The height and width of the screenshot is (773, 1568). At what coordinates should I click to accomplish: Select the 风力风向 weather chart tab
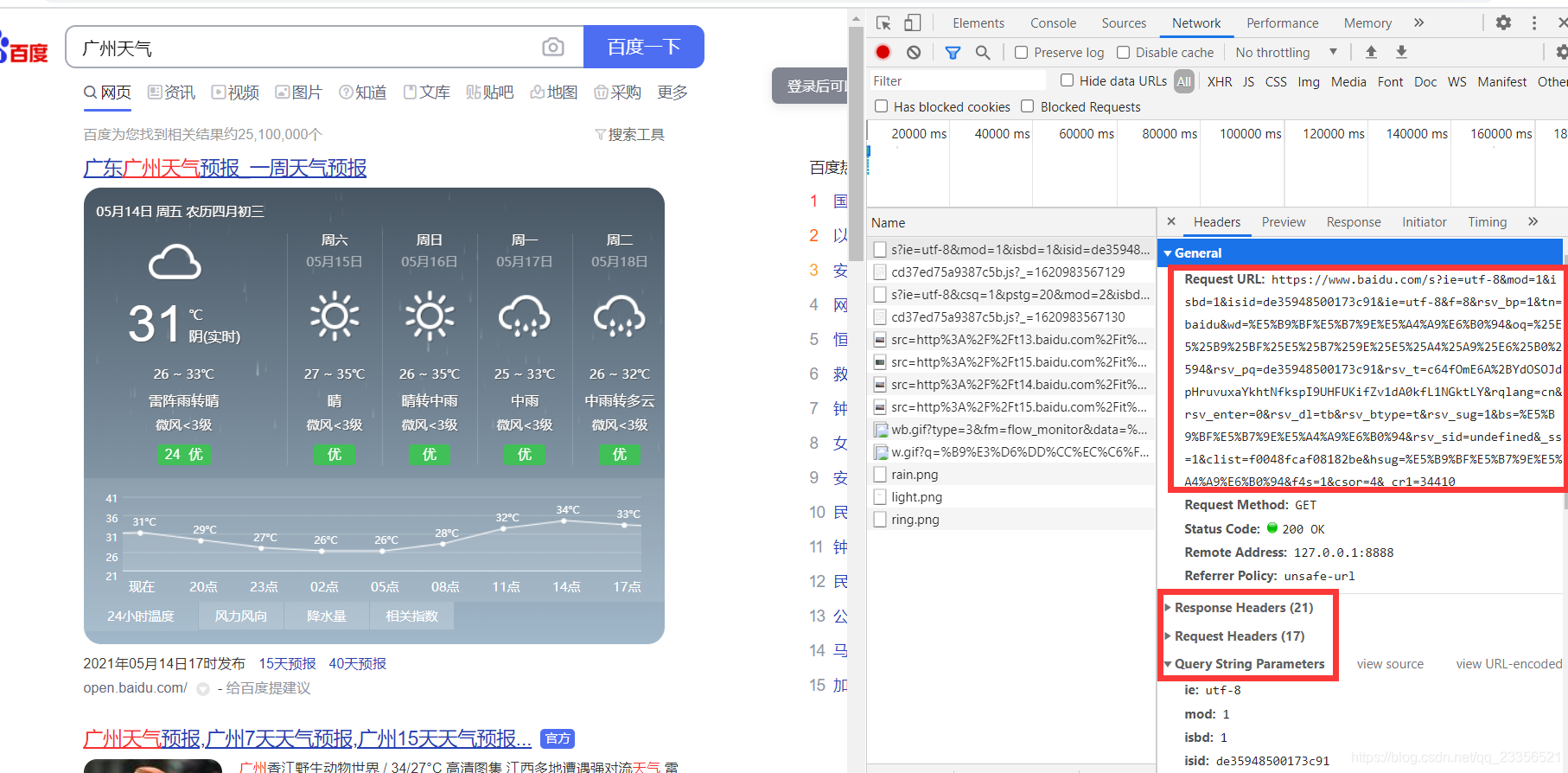click(240, 616)
